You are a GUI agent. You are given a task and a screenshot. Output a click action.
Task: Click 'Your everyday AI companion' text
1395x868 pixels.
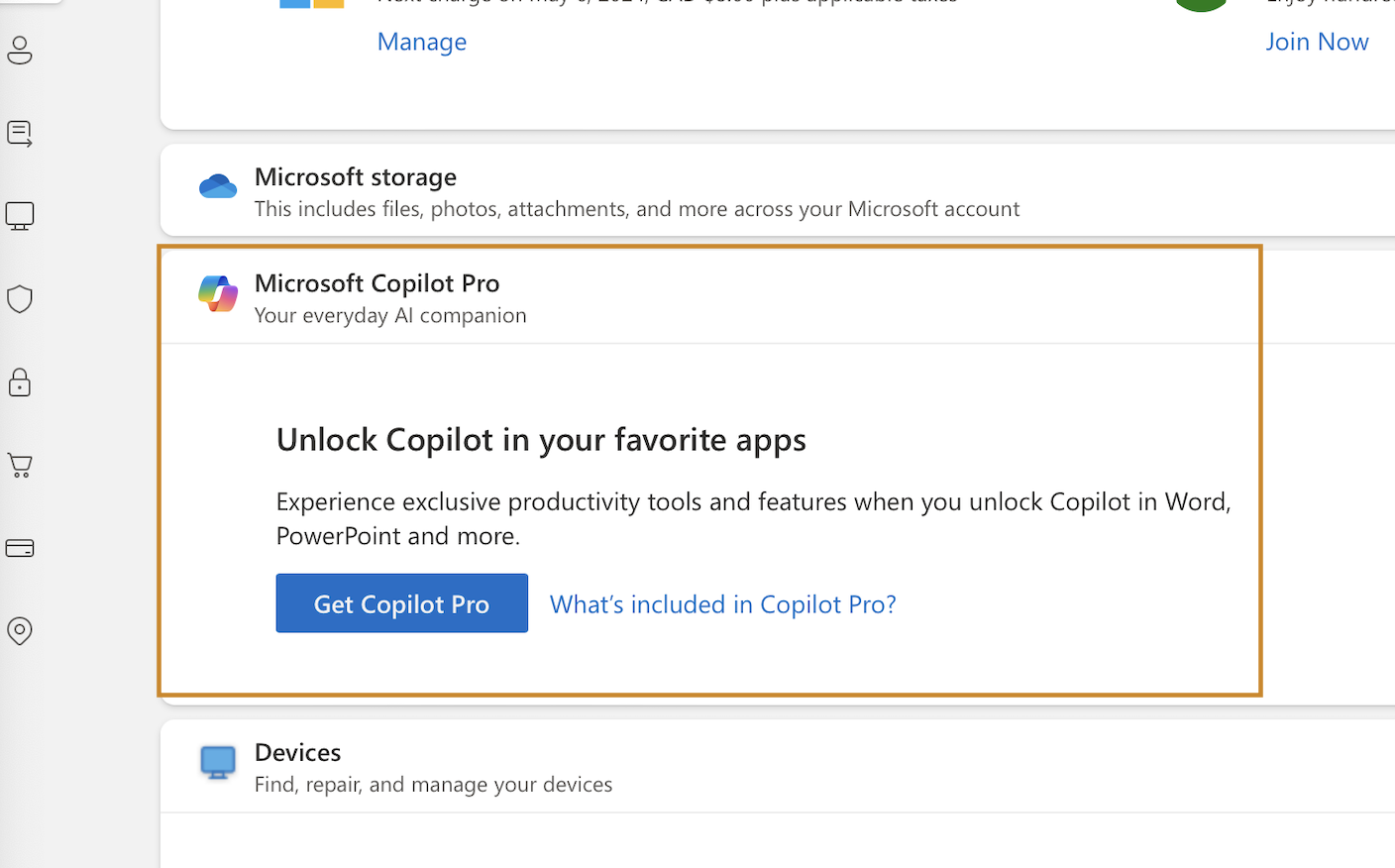[x=390, y=315]
